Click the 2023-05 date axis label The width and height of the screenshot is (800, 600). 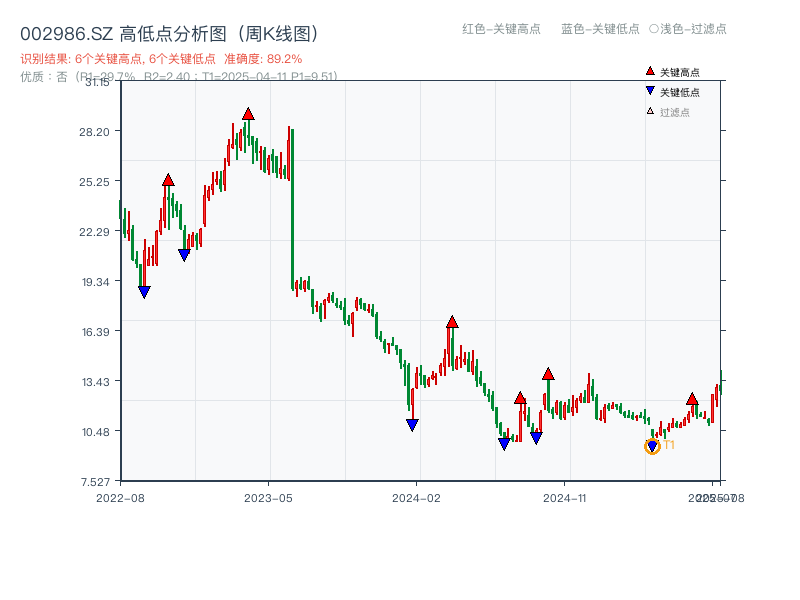pyautogui.click(x=268, y=497)
